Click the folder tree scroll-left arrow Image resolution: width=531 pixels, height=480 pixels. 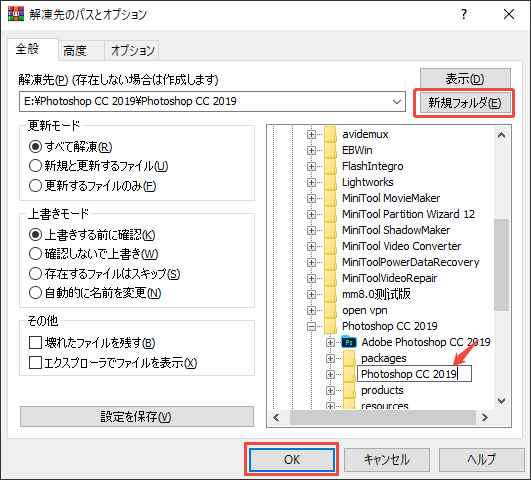[276, 417]
